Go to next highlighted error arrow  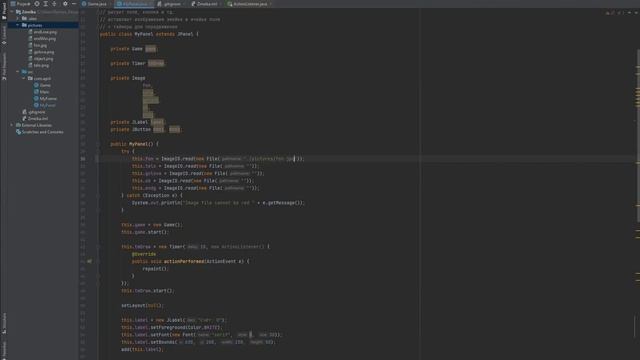click(636, 13)
